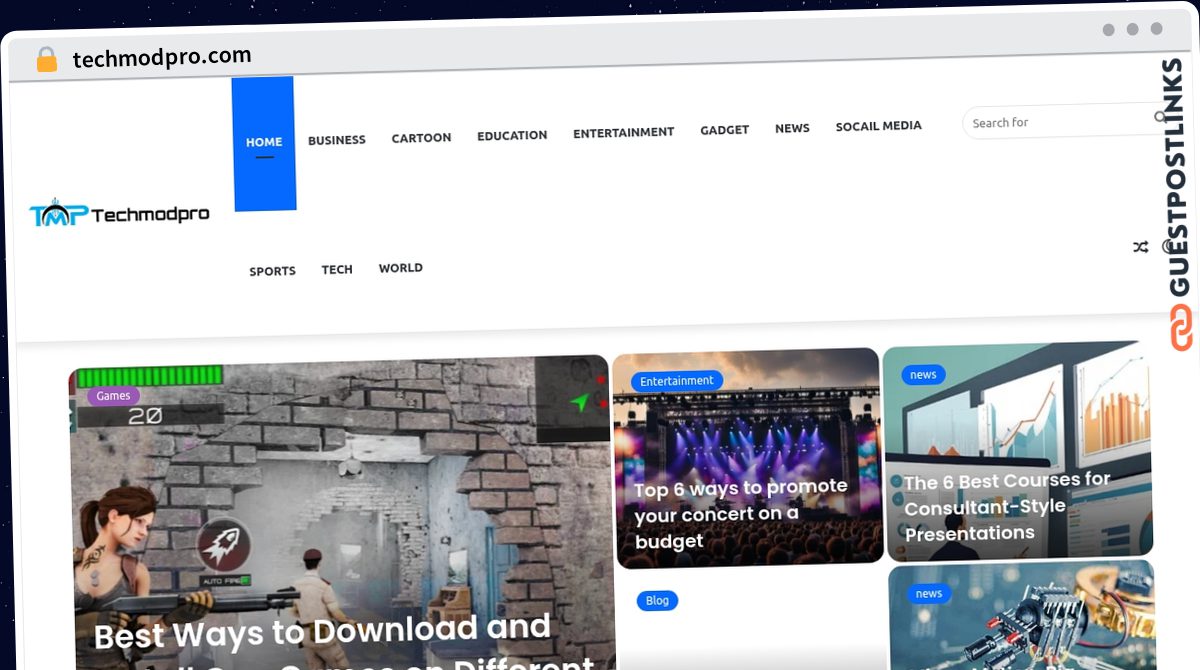Click the Entertainment category tag
The image size is (1200, 670).
tap(677, 381)
